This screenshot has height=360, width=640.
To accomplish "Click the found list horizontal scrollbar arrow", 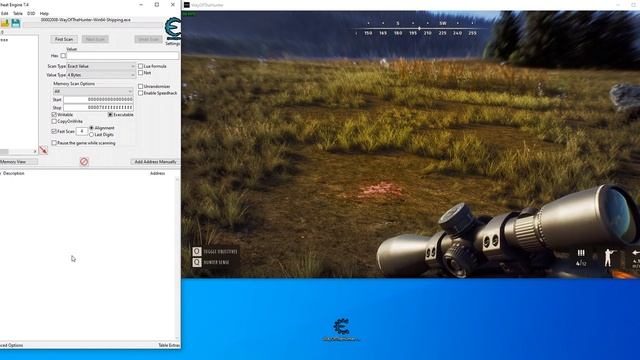I will 35,151.
